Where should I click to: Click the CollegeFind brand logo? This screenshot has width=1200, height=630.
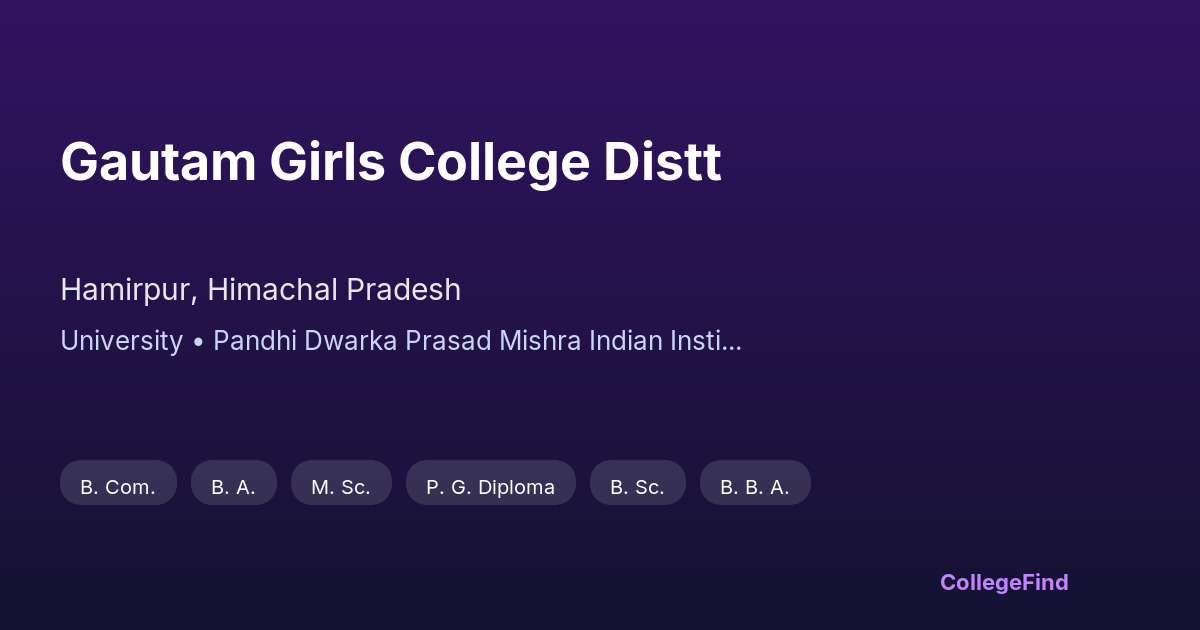(1003, 582)
